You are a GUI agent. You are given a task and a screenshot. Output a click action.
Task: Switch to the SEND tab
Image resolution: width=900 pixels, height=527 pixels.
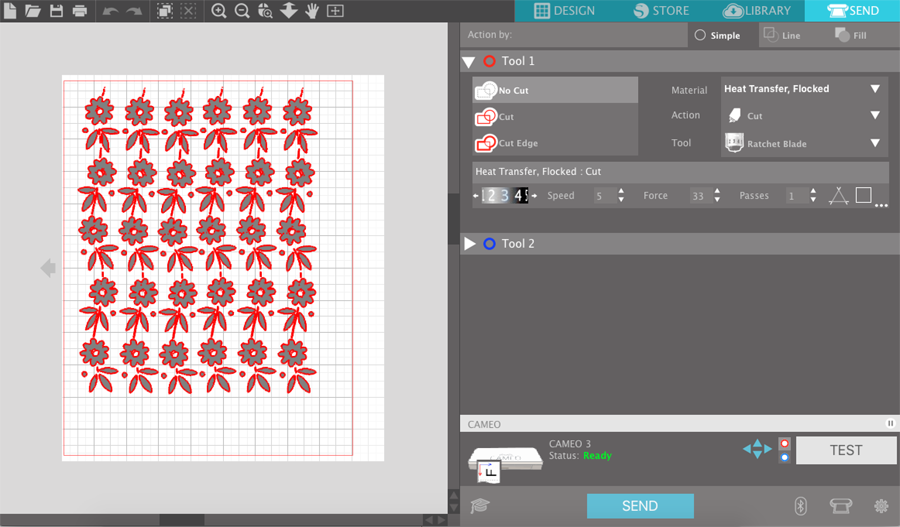852,11
